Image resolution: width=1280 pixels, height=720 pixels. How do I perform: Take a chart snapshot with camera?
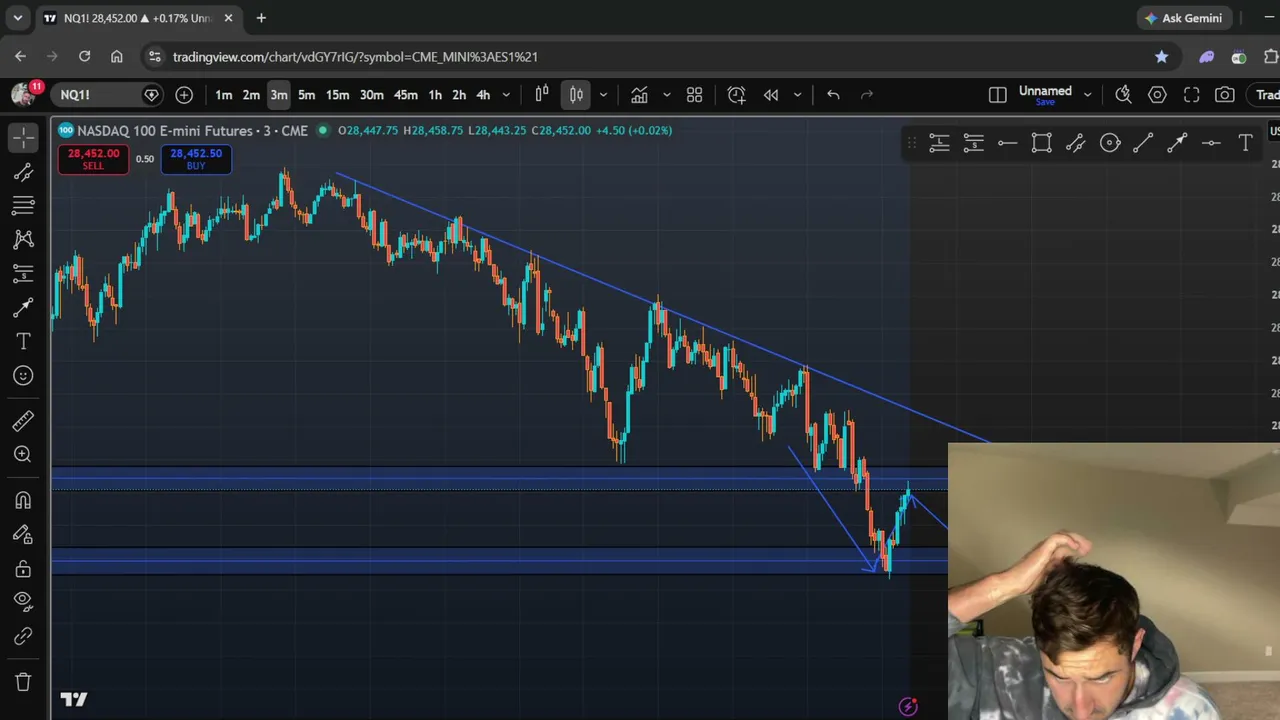(1225, 95)
